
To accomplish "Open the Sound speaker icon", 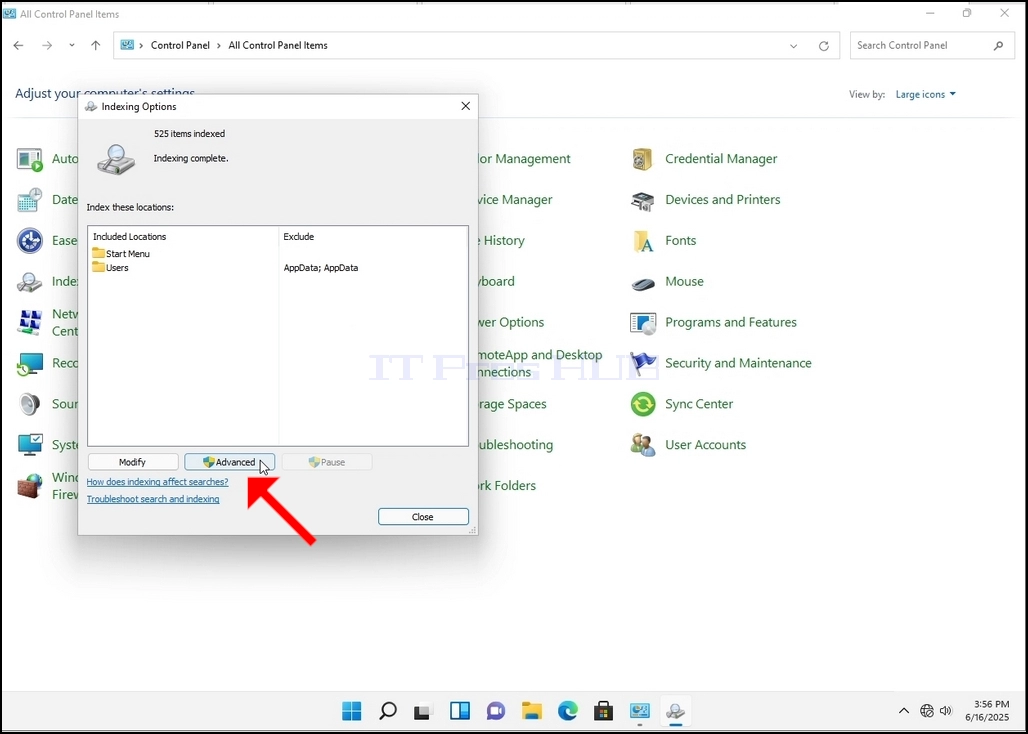I will (x=30, y=404).
